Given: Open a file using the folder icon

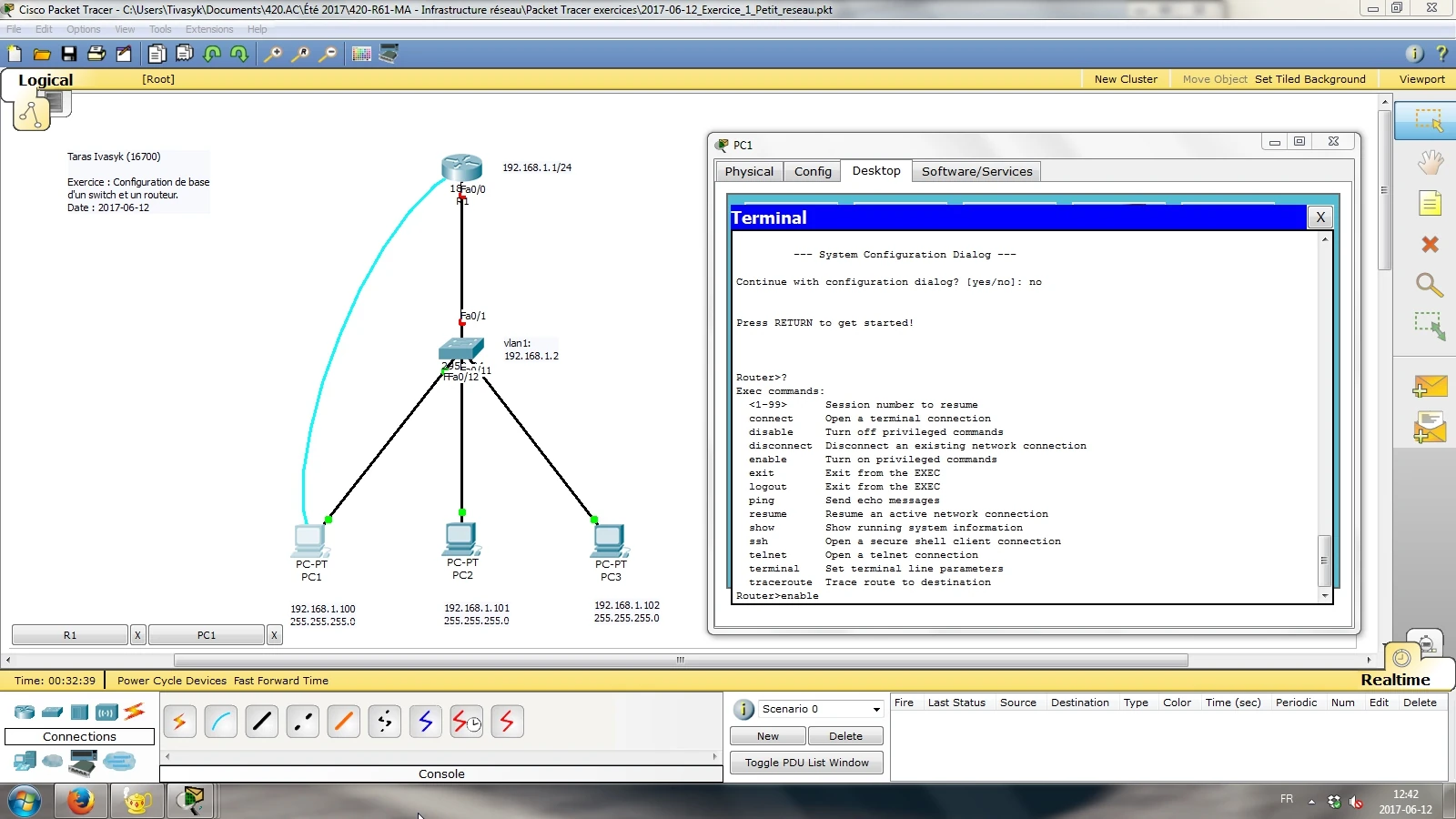Looking at the screenshot, I should tap(42, 54).
